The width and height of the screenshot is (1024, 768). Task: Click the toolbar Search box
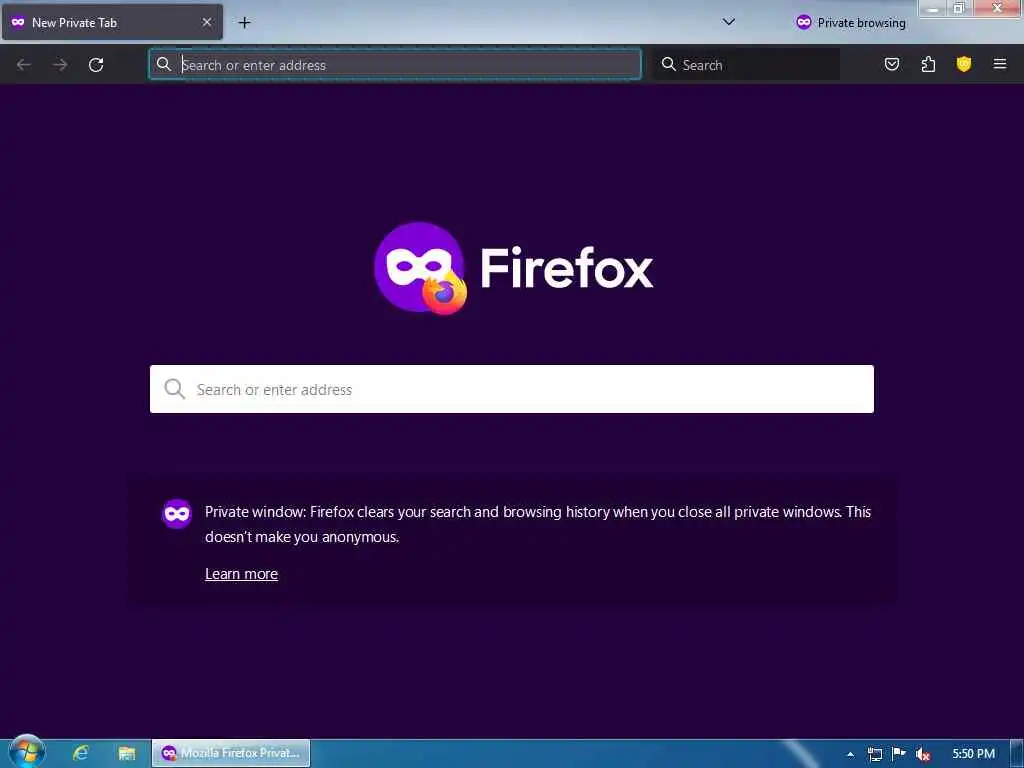tap(746, 65)
